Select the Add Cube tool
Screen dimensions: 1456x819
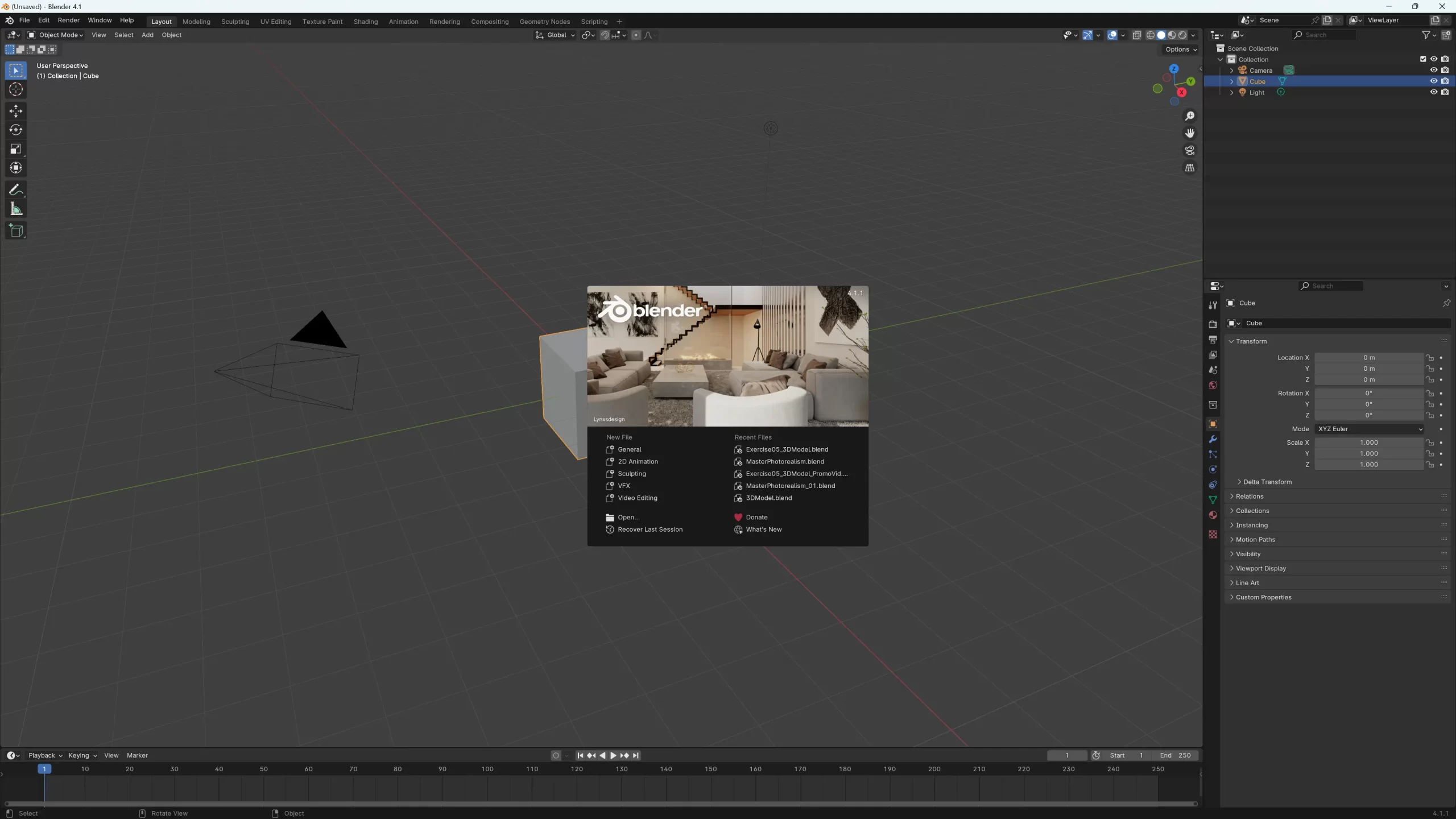16,230
